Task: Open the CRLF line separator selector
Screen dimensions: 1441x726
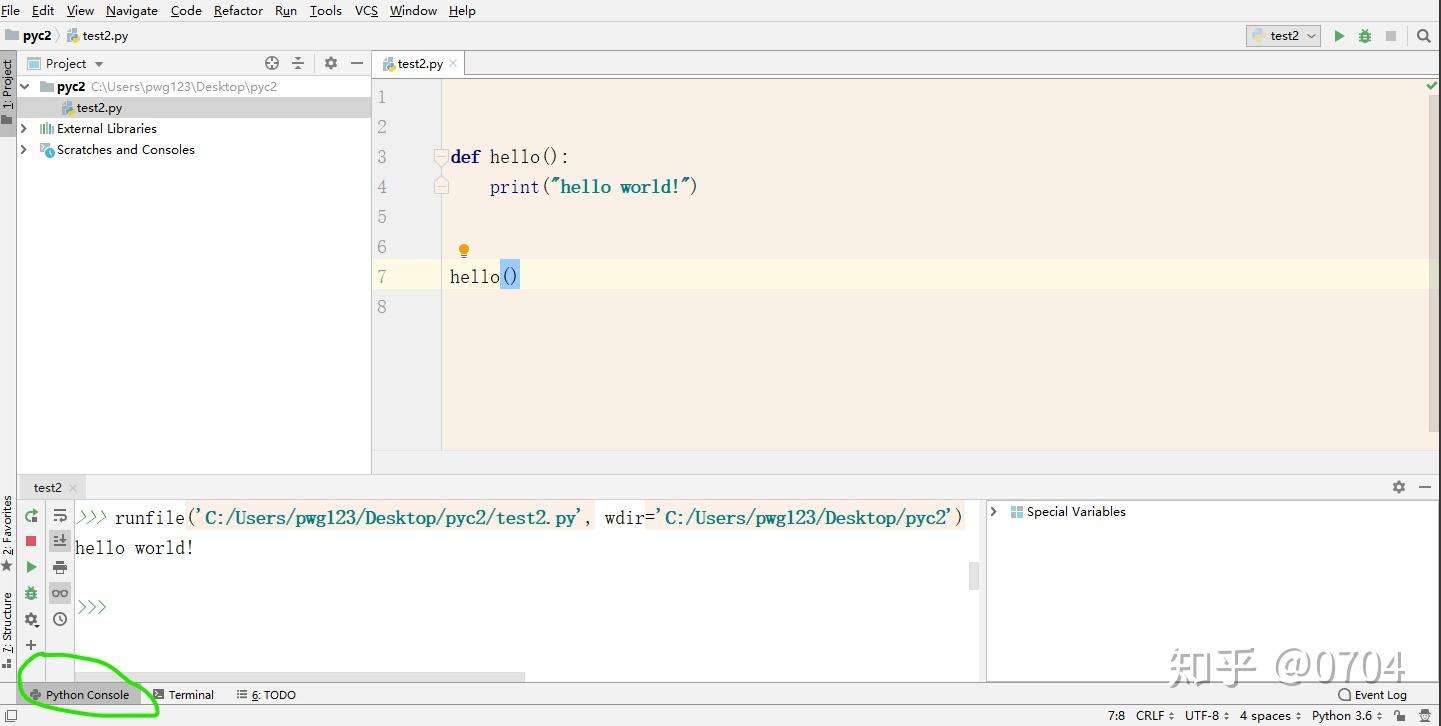Action: [x=1150, y=716]
